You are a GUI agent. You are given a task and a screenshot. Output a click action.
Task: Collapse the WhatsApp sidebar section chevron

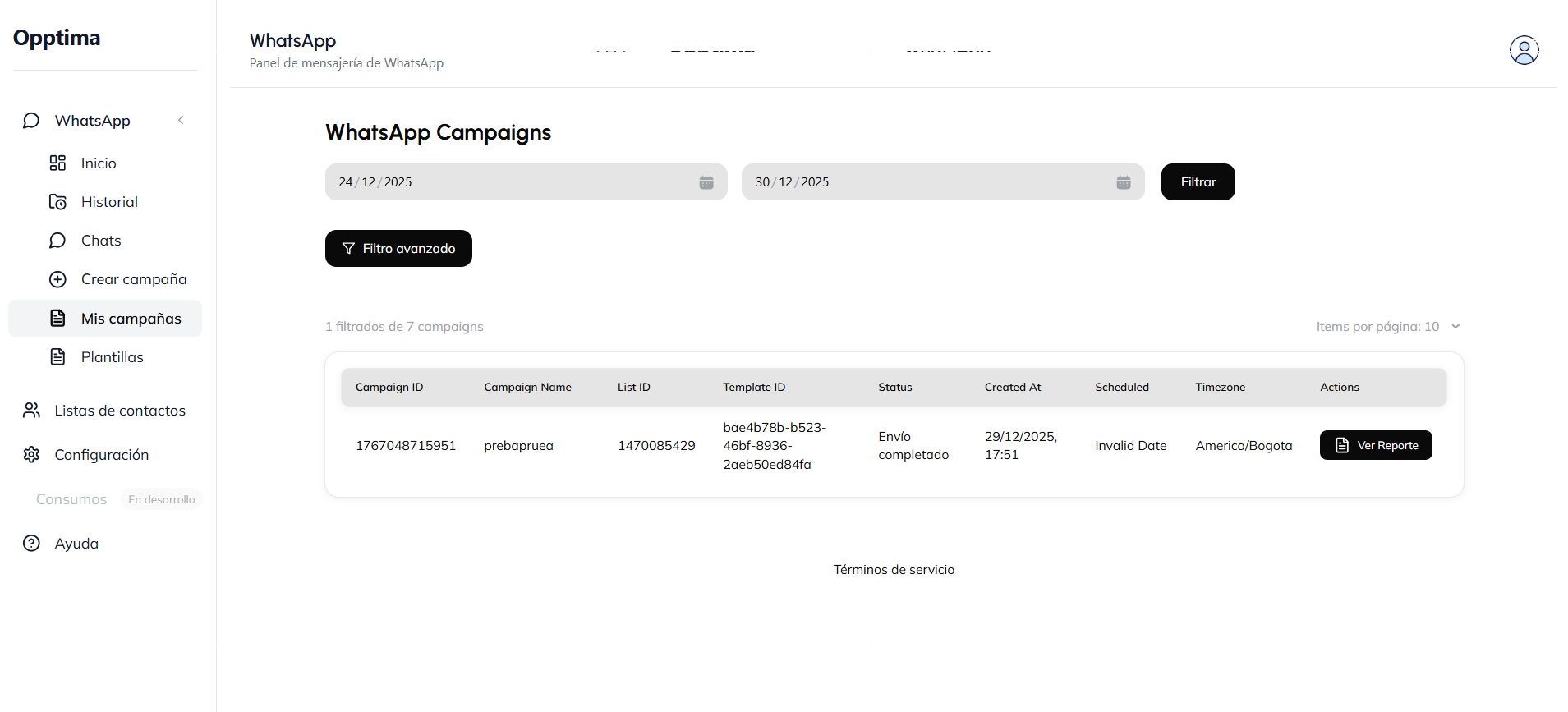[x=181, y=121]
